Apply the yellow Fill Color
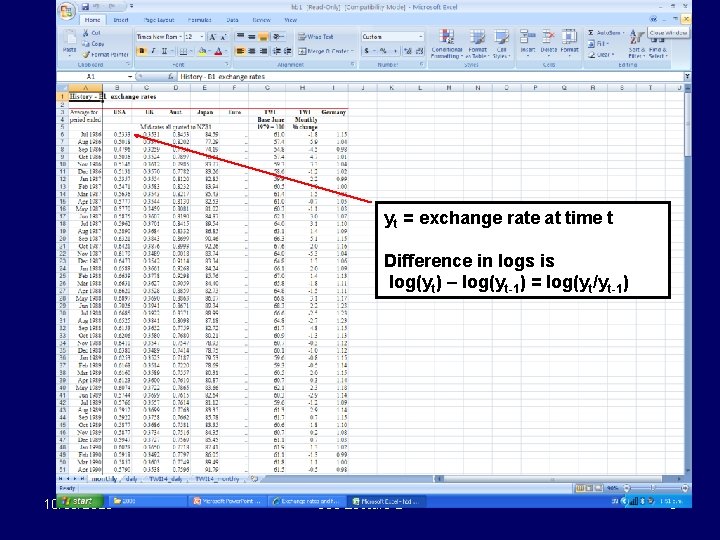 tap(202, 51)
